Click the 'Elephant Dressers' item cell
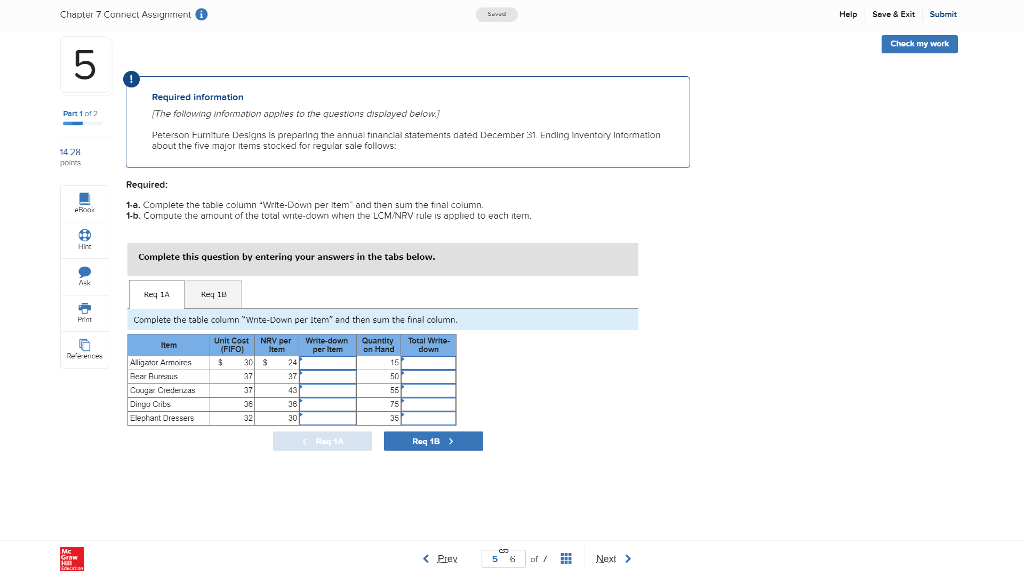This screenshot has height=576, width=1024. [x=168, y=418]
